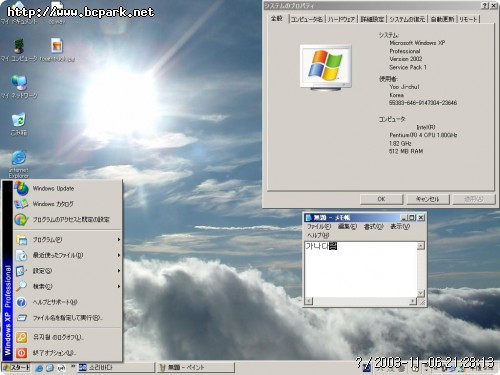Select 終了オプション shutdown entry
The width and height of the screenshot is (500, 375).
click(68, 353)
